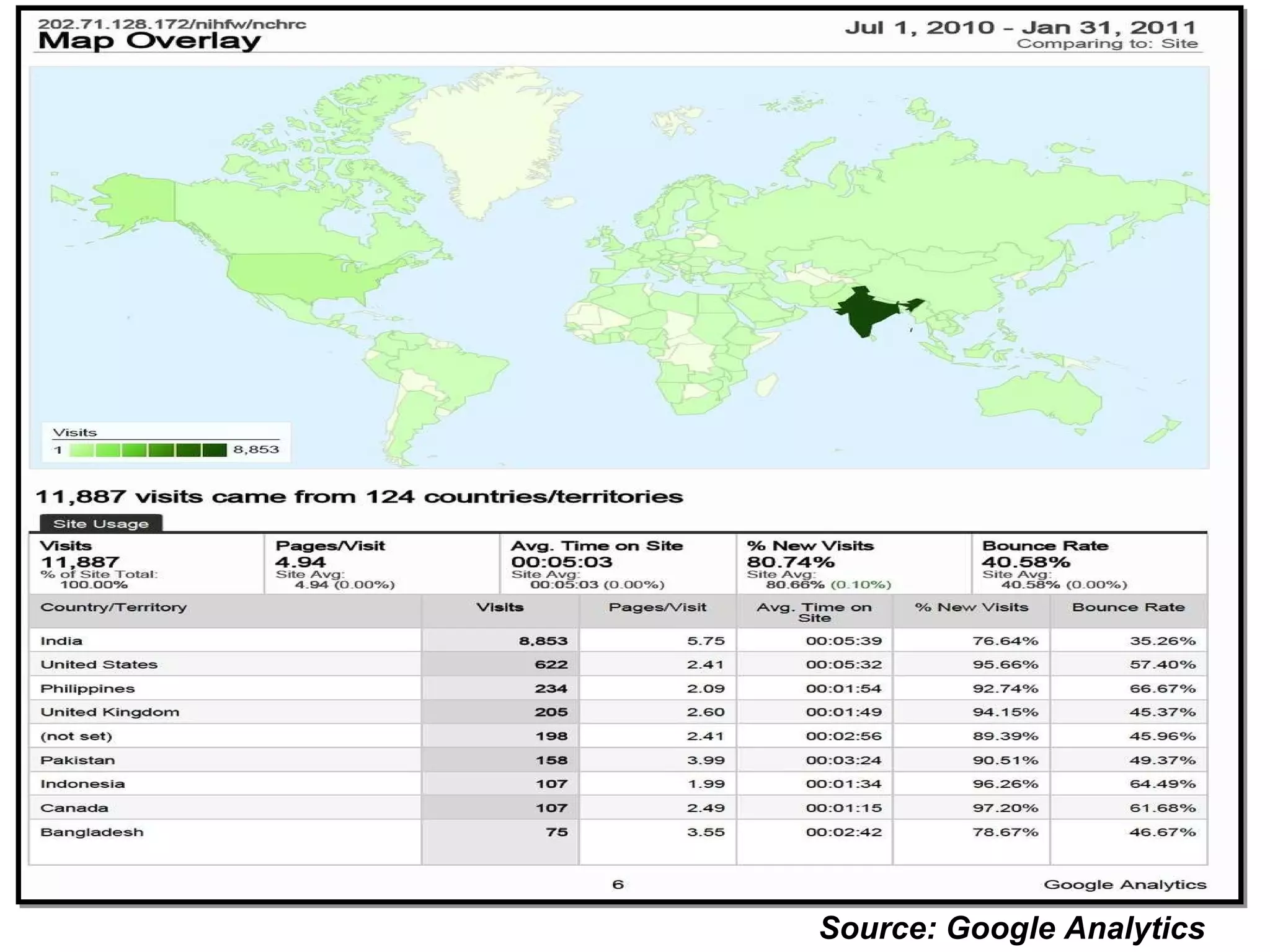Click the 202.71.128.172/nihfw/nchrc site address
Image resolution: width=1270 pixels, height=952 pixels.
coord(172,24)
